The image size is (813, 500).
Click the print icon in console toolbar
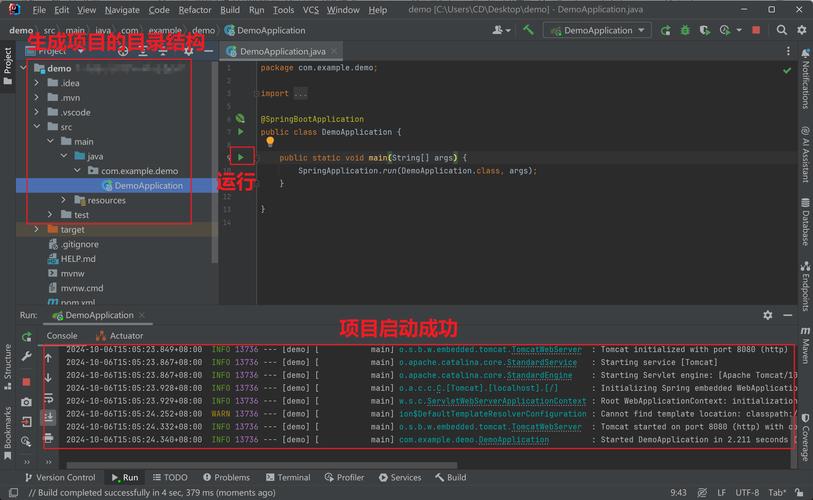tap(48, 437)
